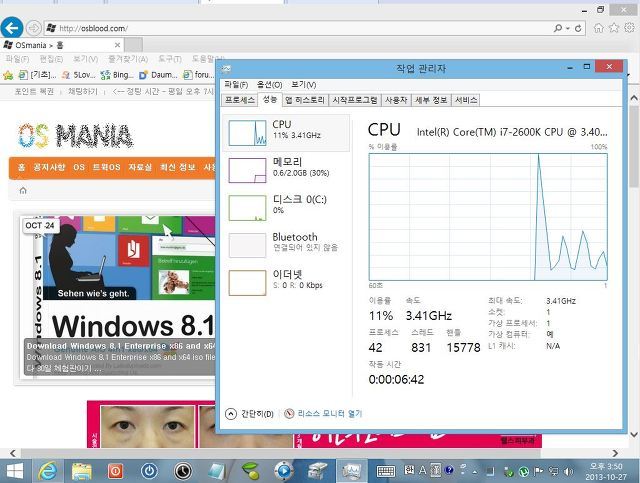The image size is (640, 483).
Task: Toggle the 한 Korean input mode indicator
Action: [x=409, y=470]
